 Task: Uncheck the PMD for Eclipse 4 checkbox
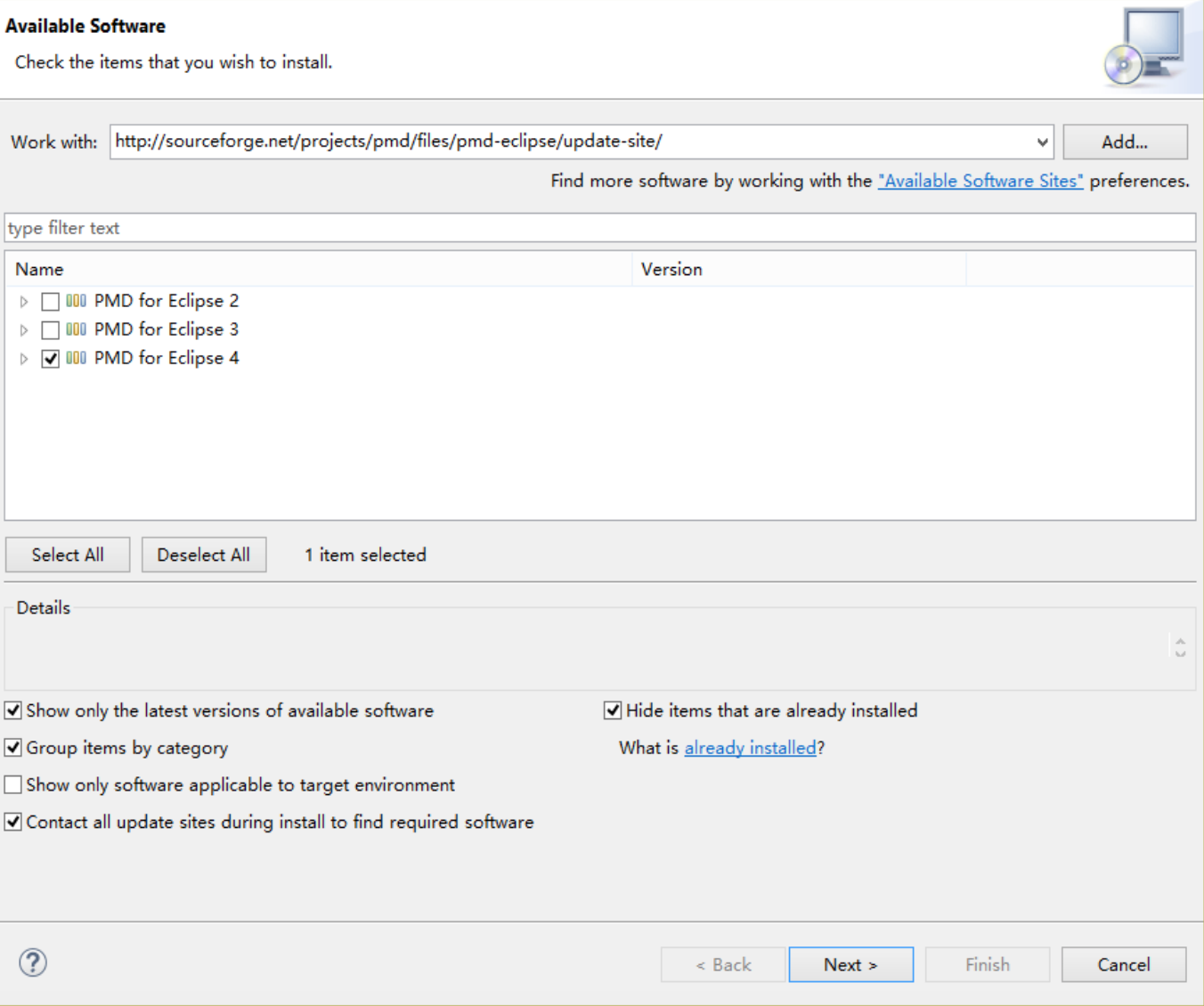pyautogui.click(x=51, y=359)
